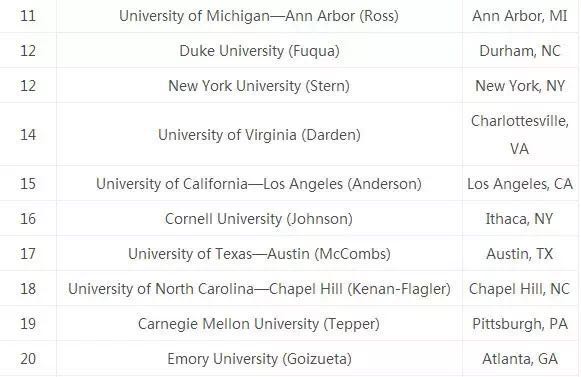Click the Chapel Hill, NC location cell
The height and width of the screenshot is (377, 581).
coord(520,289)
